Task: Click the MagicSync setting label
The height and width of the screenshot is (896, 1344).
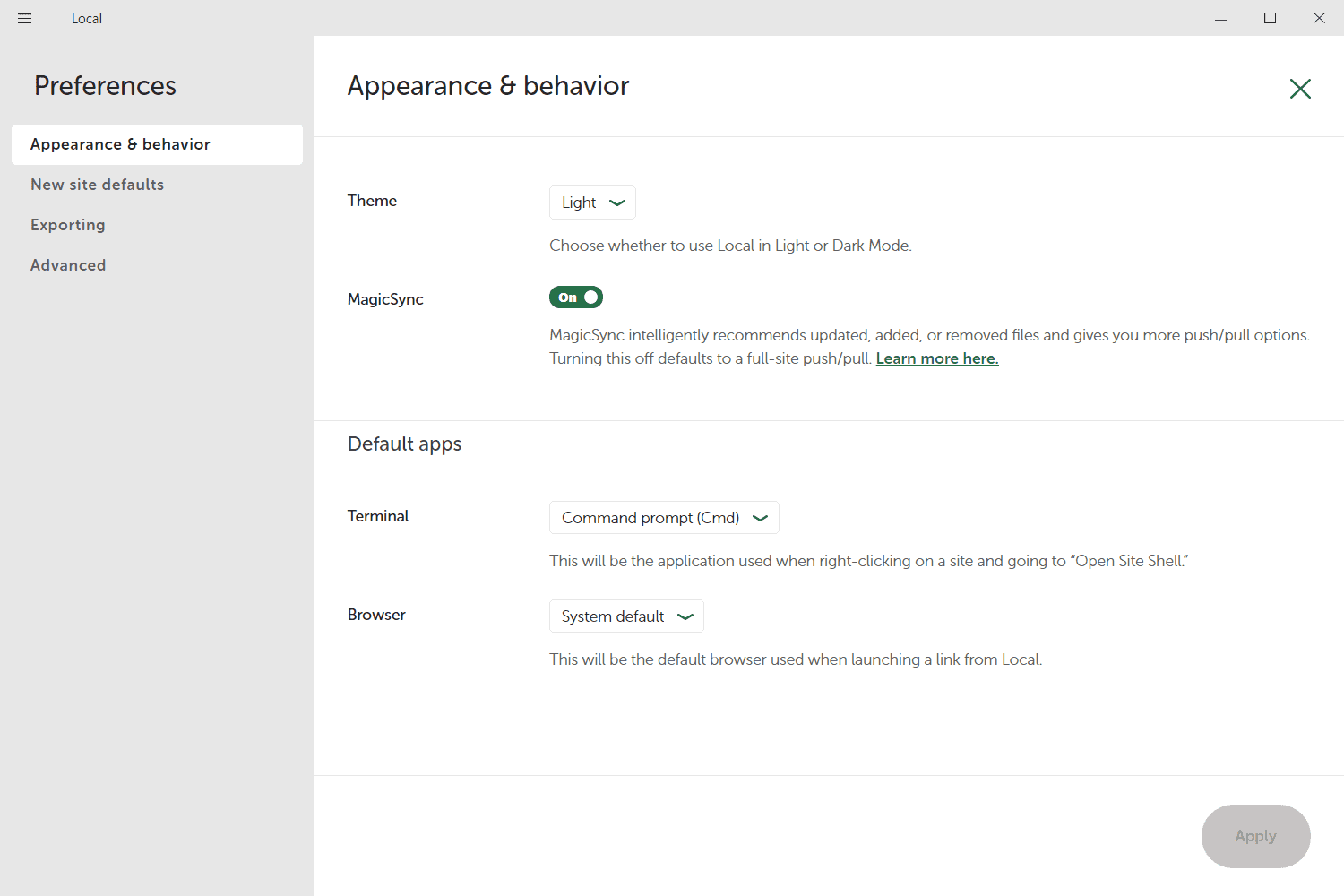Action: (385, 299)
